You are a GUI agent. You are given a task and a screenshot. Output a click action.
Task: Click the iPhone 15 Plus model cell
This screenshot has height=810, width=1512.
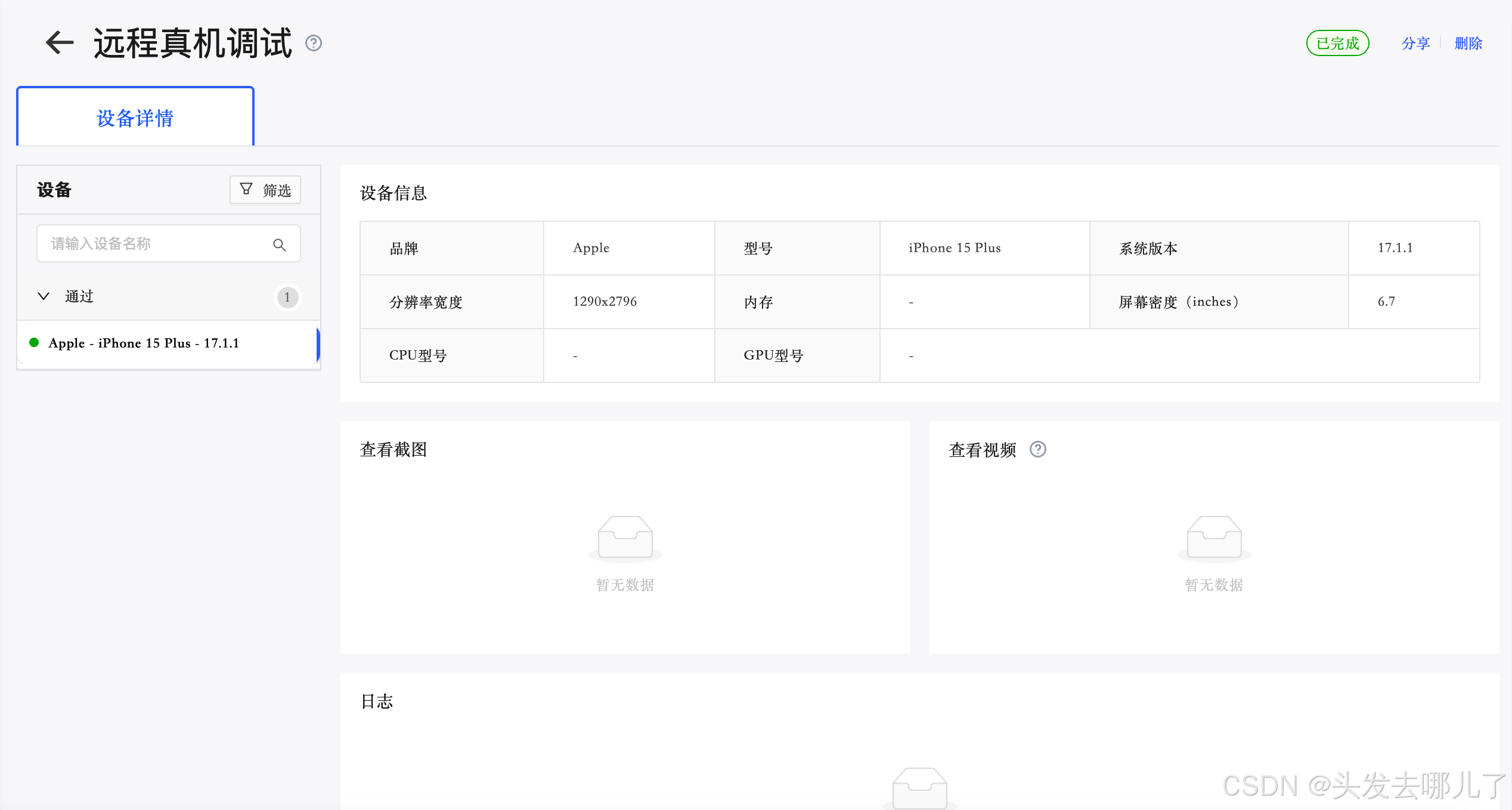[x=955, y=248]
